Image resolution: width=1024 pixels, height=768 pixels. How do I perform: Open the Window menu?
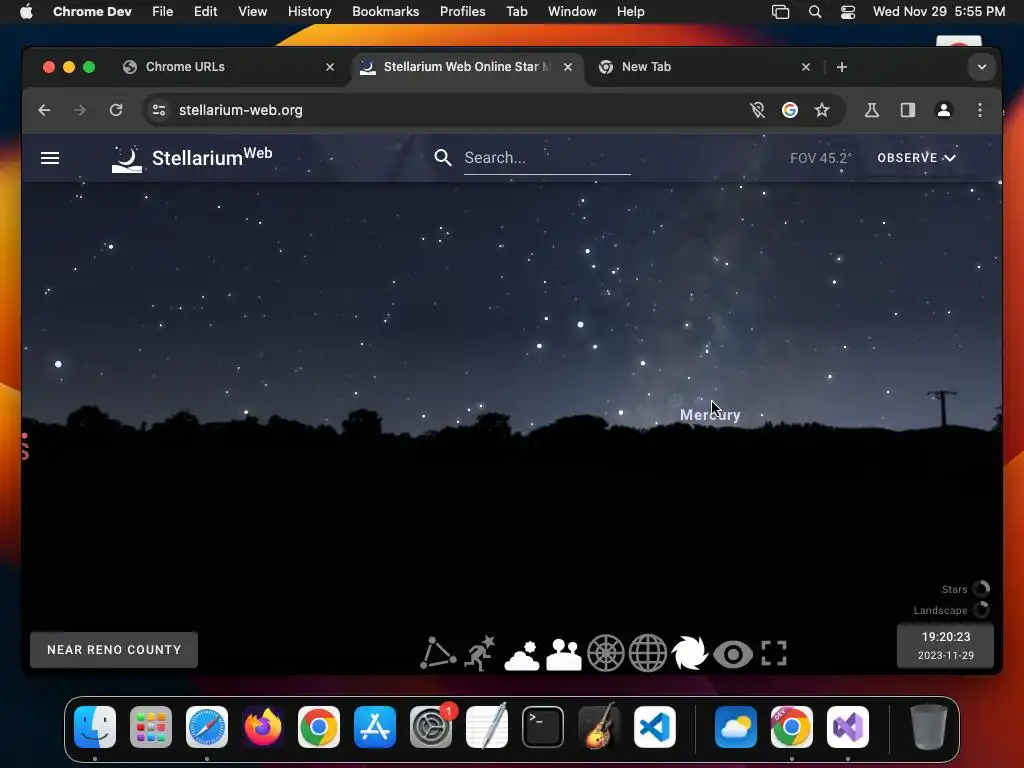coord(572,12)
